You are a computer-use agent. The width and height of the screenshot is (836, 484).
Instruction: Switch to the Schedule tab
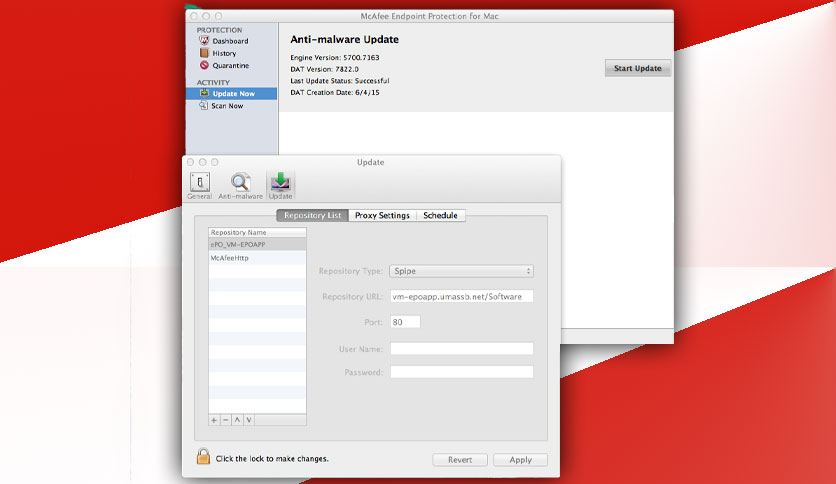pos(440,215)
